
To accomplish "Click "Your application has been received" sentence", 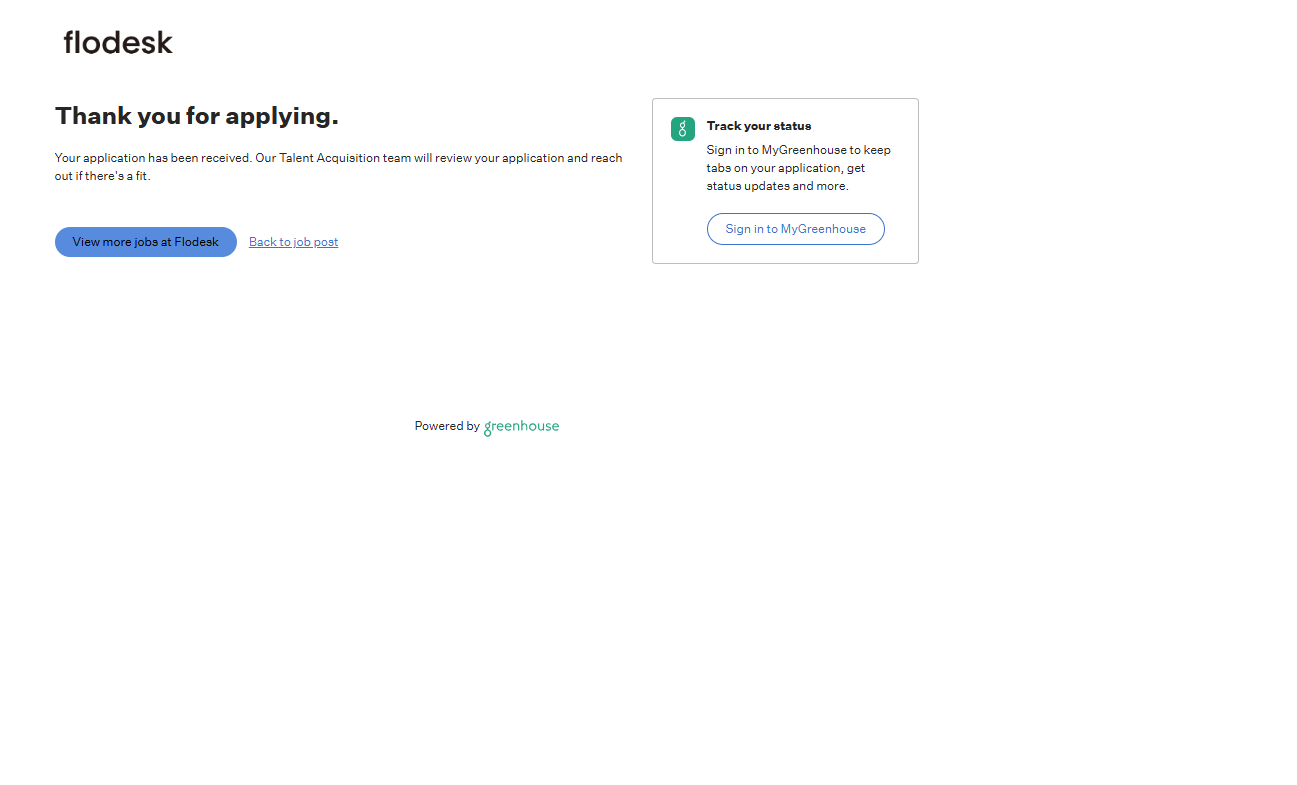I will (152, 158).
